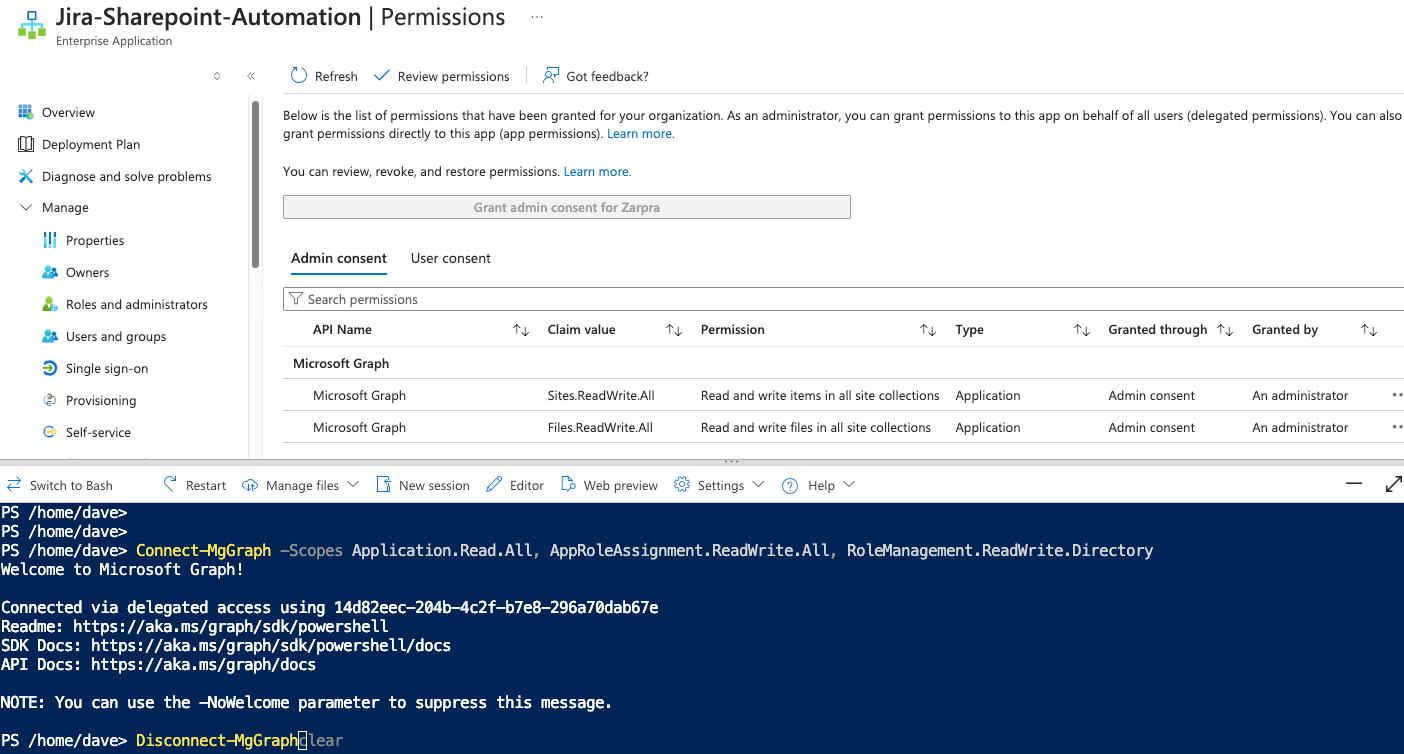Click the Refresh icon in toolbar
This screenshot has height=754, width=1404.
coord(299,76)
